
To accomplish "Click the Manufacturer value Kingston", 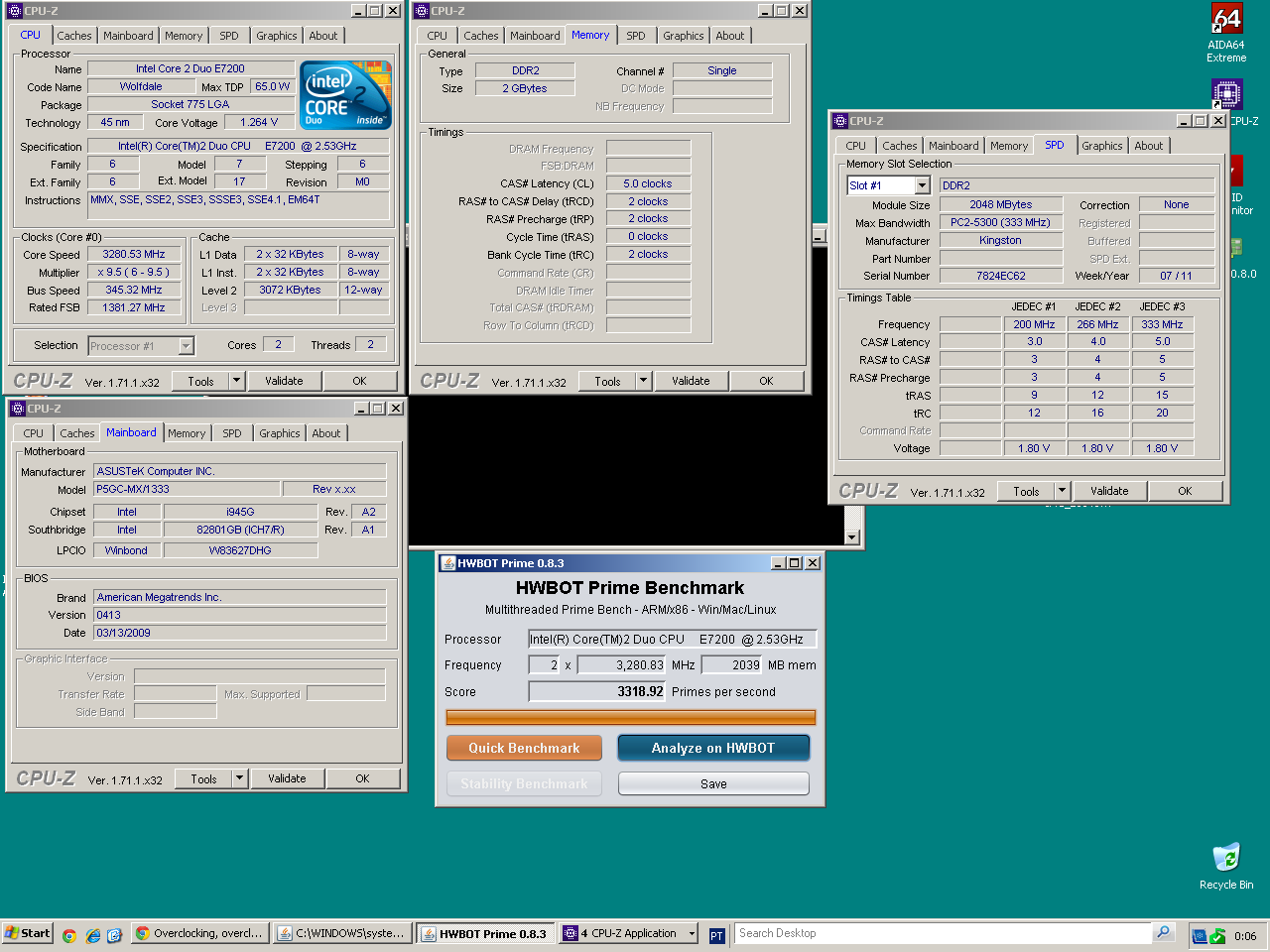I will (1000, 240).
